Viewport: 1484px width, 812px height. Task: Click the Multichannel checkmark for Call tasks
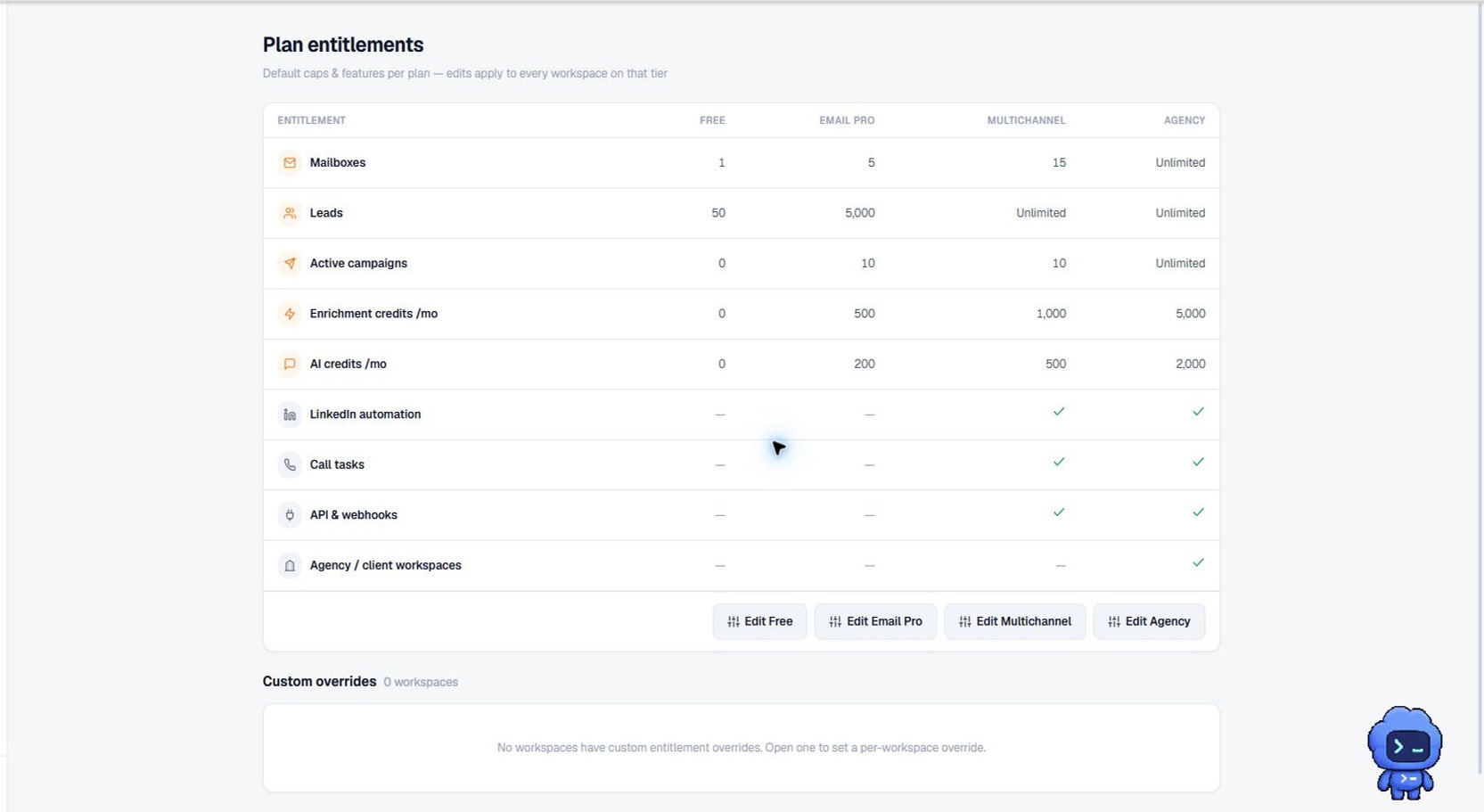tap(1059, 462)
